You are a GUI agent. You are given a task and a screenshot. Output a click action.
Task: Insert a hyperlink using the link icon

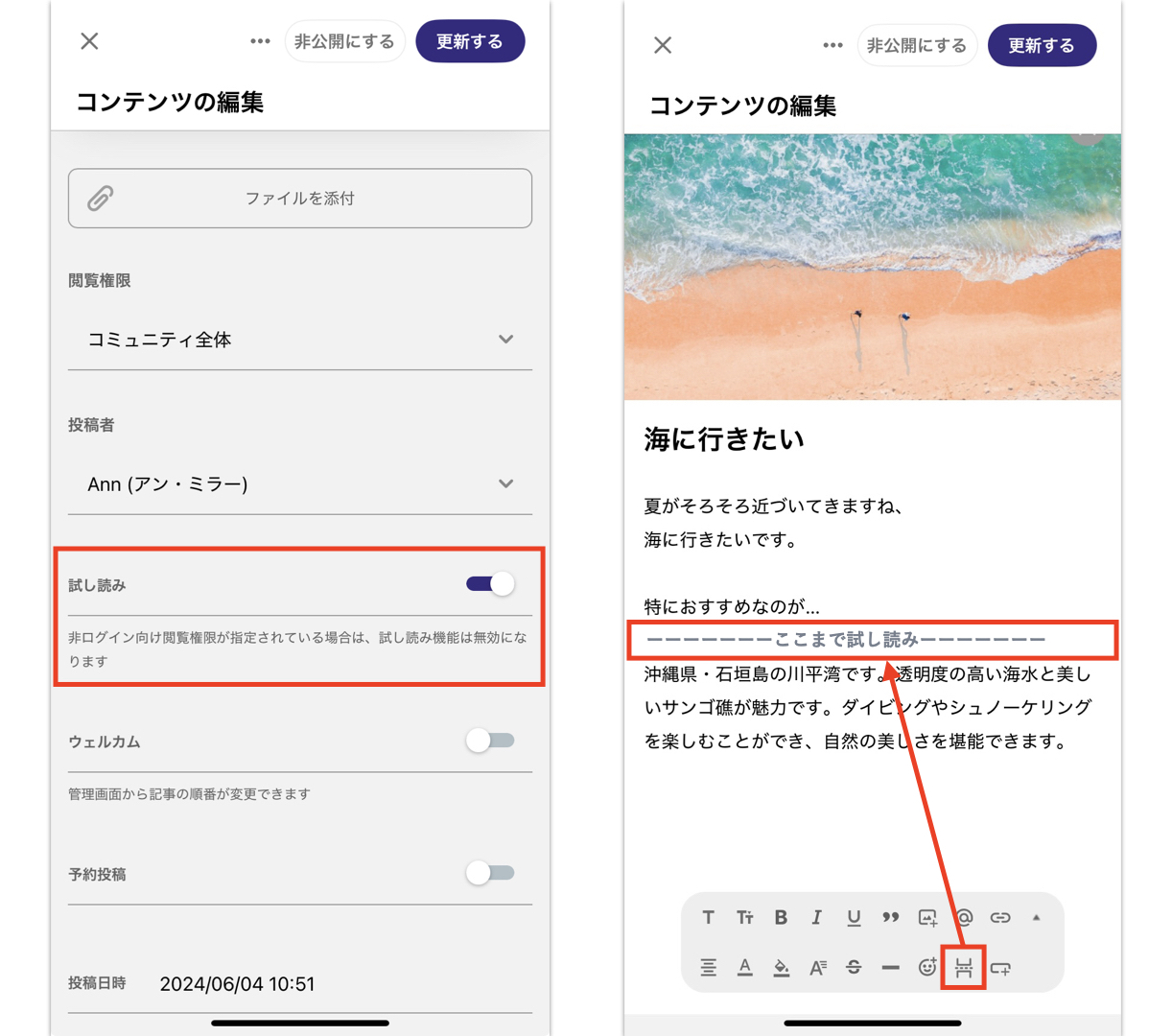[x=1000, y=918]
